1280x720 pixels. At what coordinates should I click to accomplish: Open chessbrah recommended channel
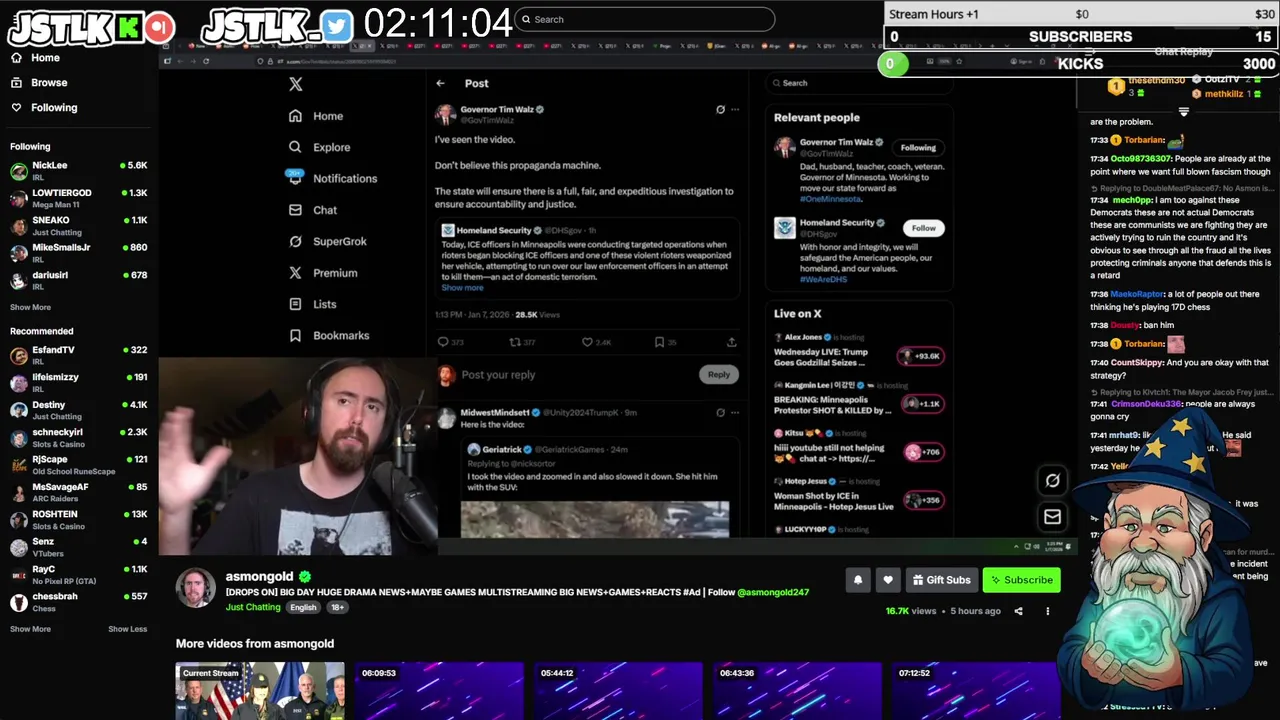78,601
